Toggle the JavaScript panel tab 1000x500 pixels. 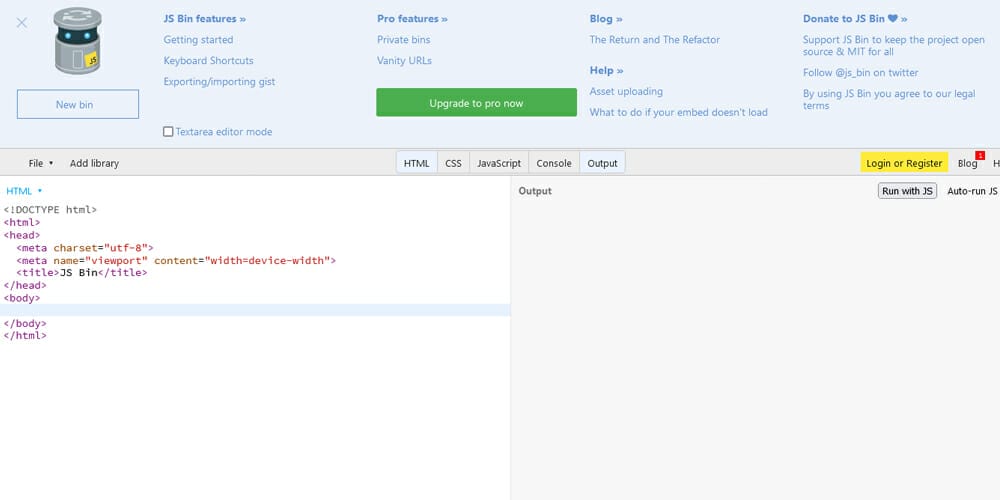[x=499, y=163]
